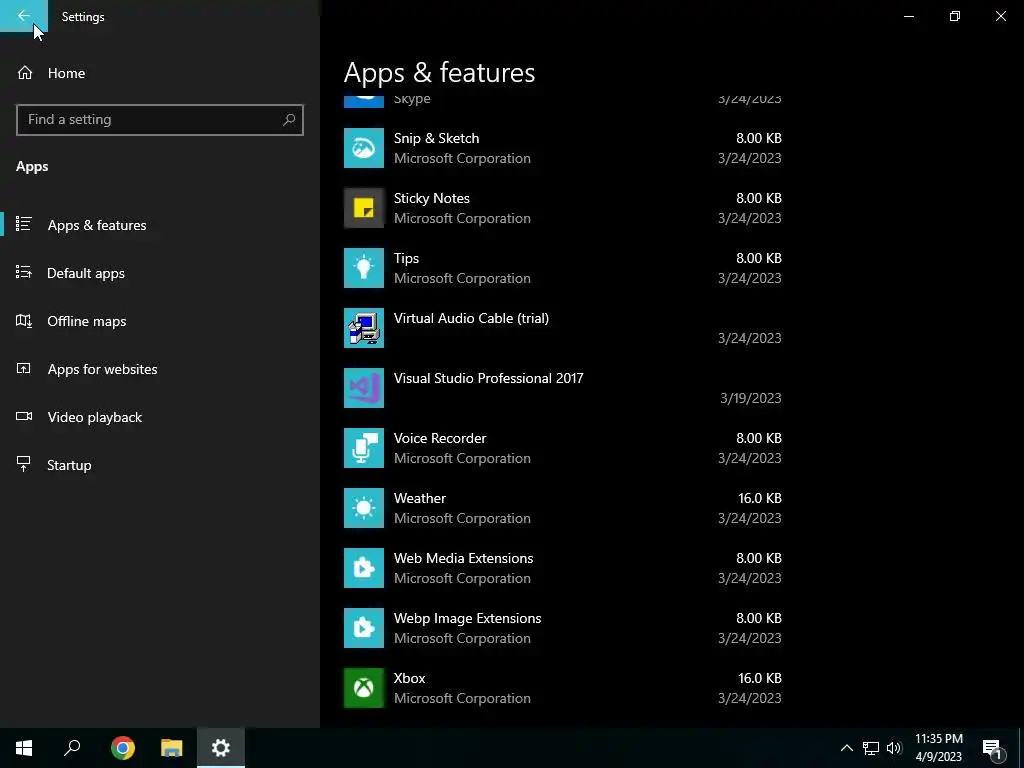Click the Settings gear in taskbar
Viewport: 1024px width, 768px height.
coord(221,748)
